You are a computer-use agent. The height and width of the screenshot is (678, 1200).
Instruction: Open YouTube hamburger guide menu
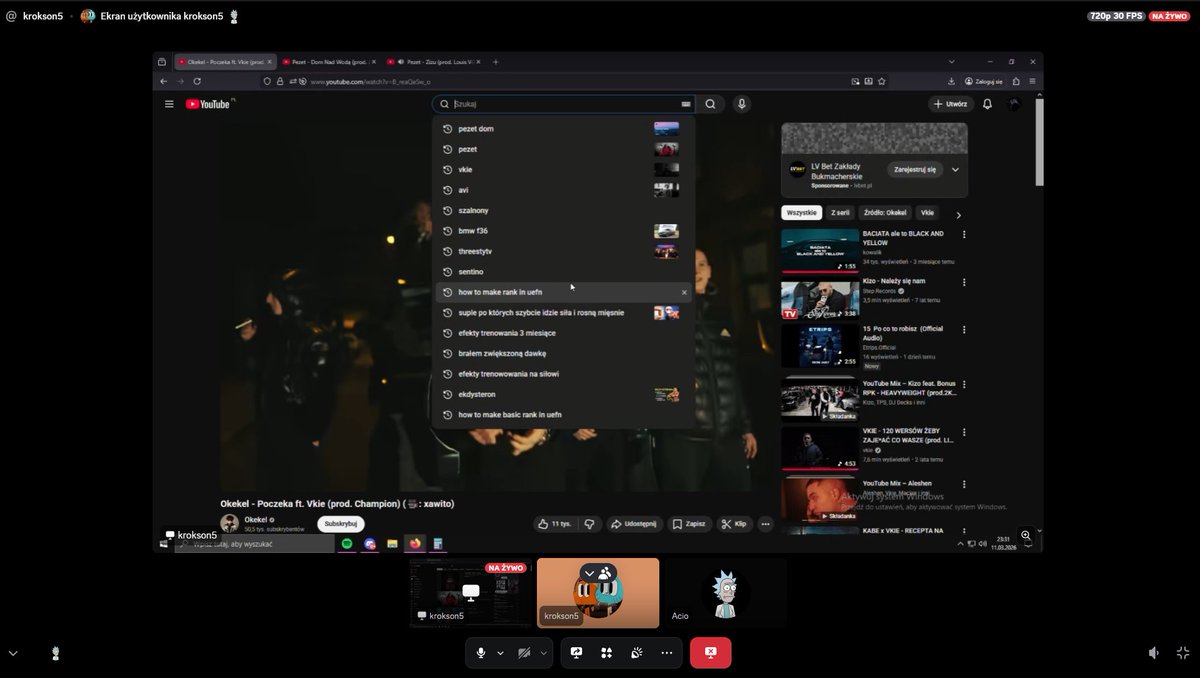point(169,104)
